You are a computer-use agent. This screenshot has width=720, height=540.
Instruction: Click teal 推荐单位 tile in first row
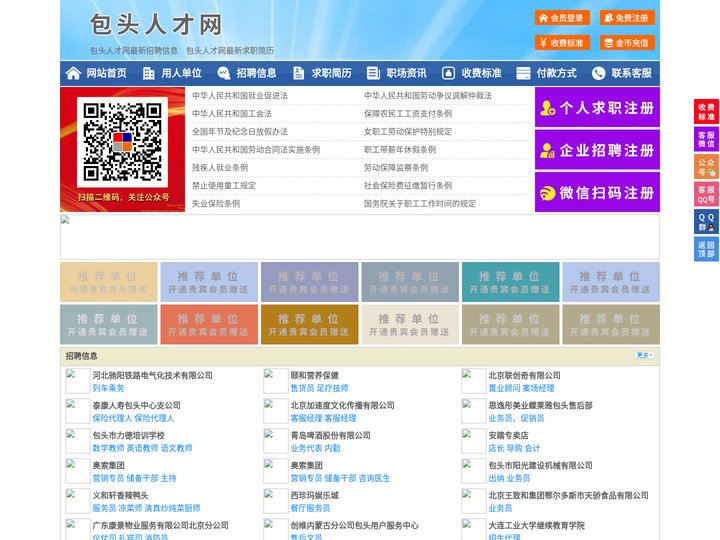[x=510, y=282]
